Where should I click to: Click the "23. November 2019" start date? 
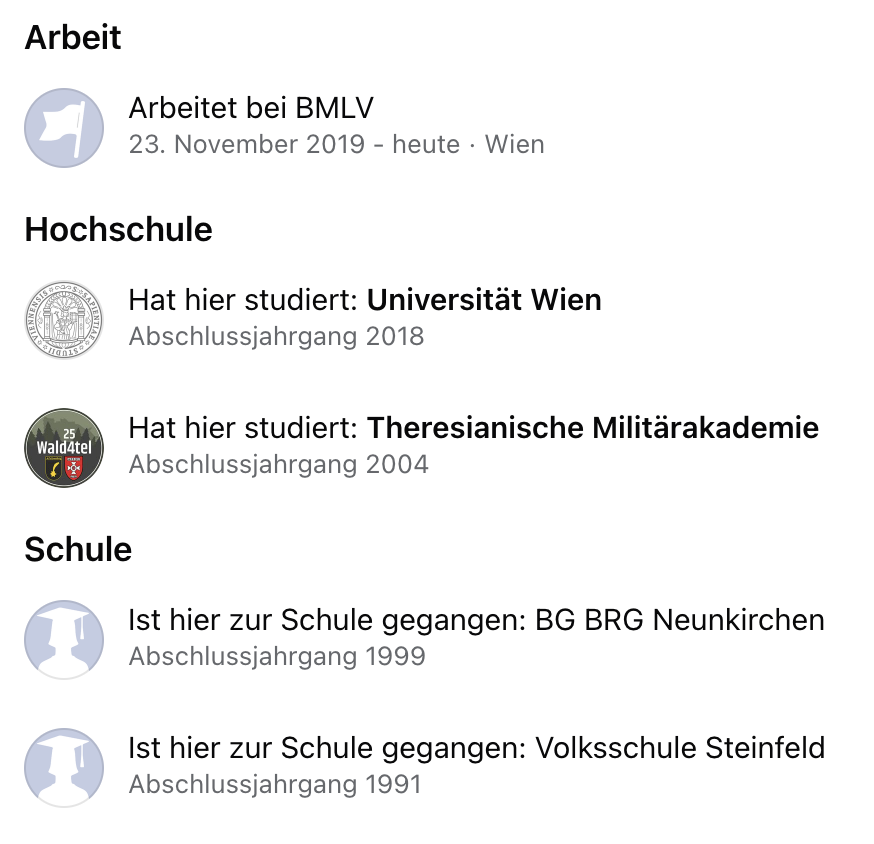[247, 144]
